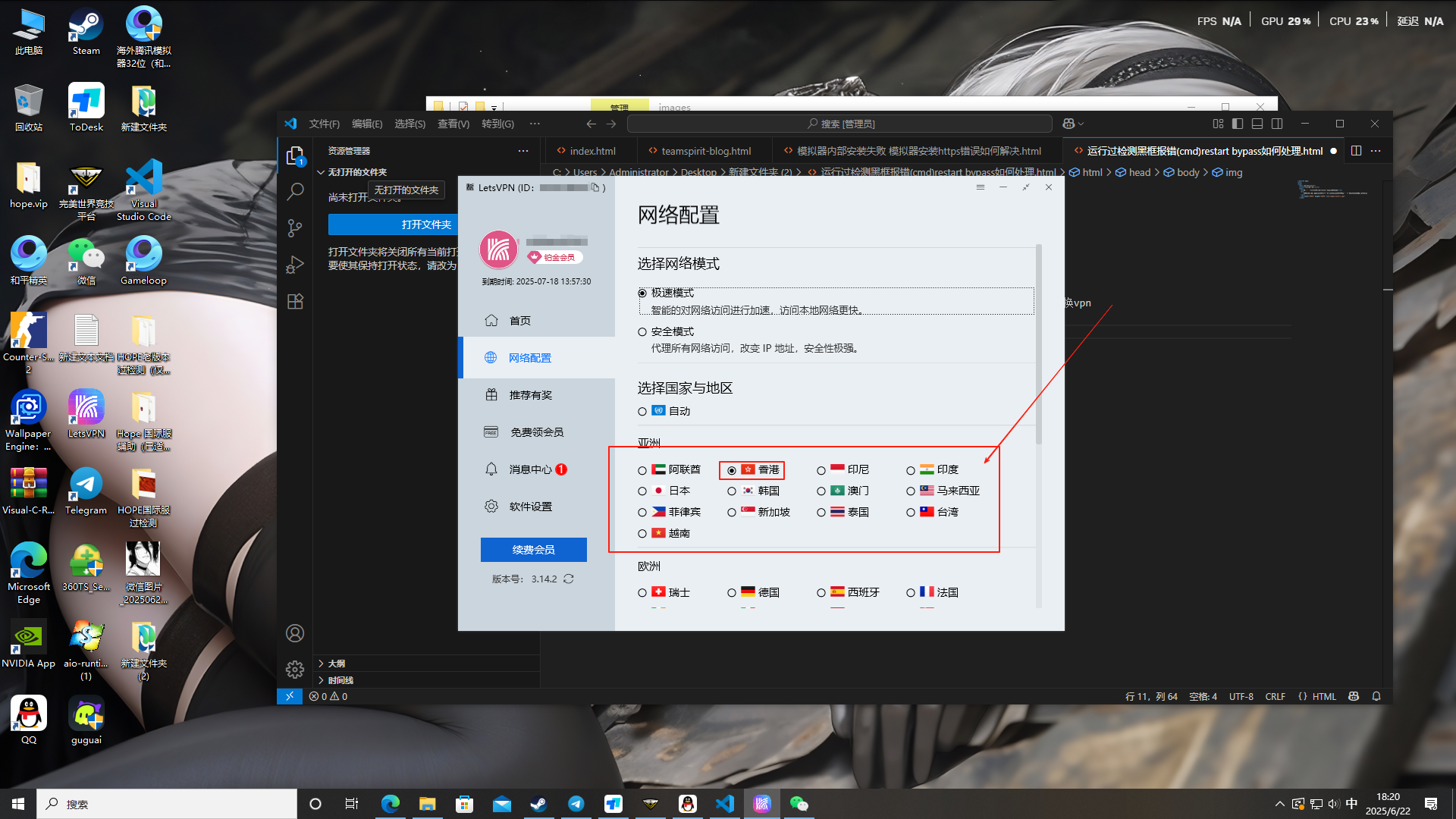
Task: Click the HTML language mode in status bar
Action: (1324, 696)
